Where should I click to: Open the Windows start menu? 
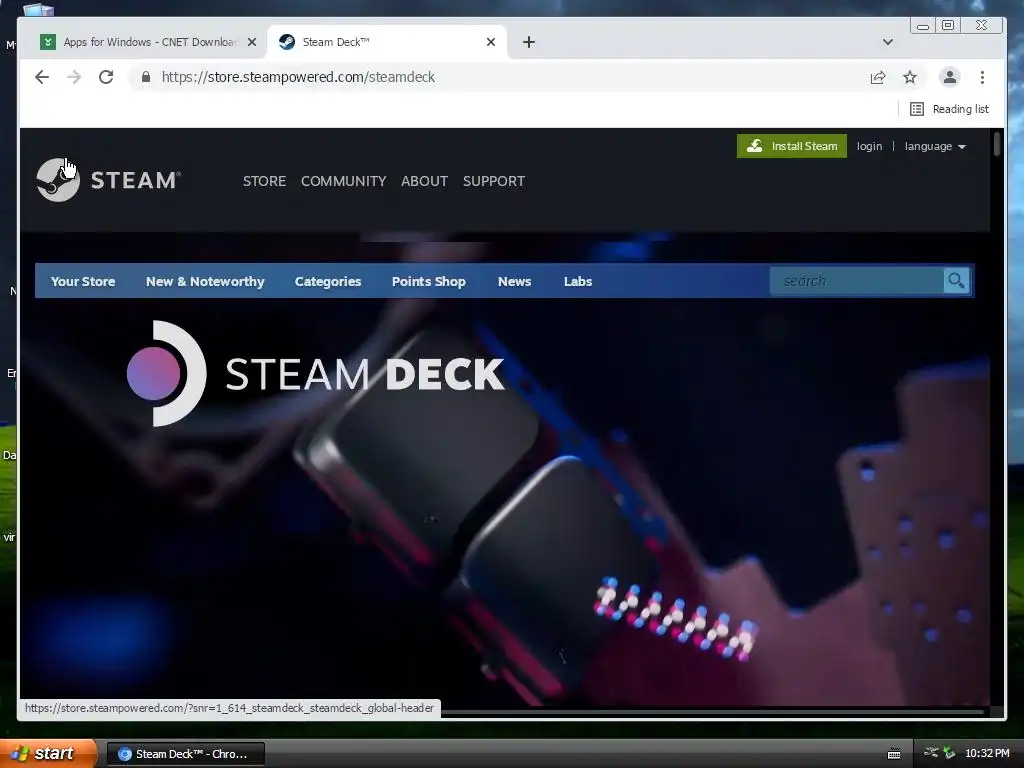click(48, 753)
